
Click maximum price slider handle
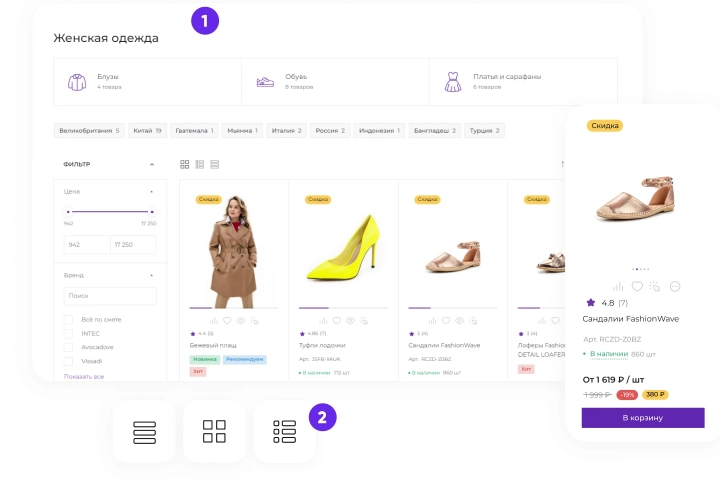[152, 212]
